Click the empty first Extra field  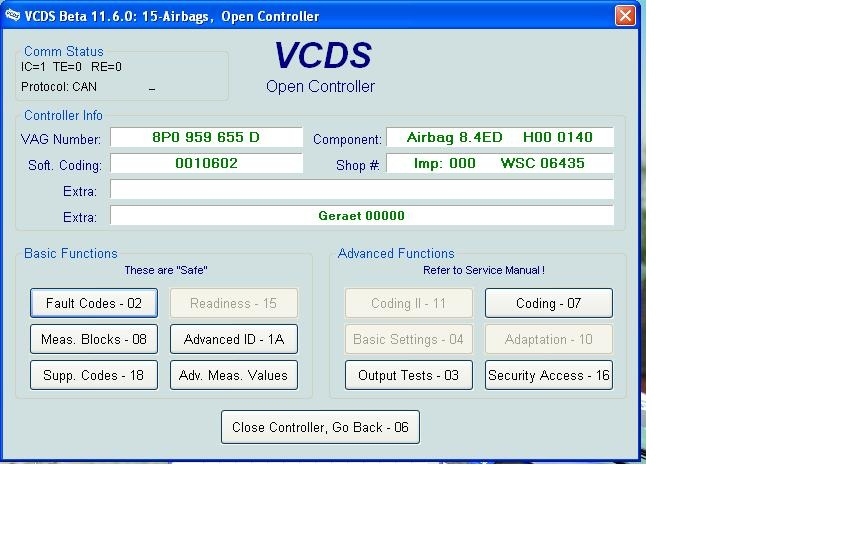coord(361,189)
